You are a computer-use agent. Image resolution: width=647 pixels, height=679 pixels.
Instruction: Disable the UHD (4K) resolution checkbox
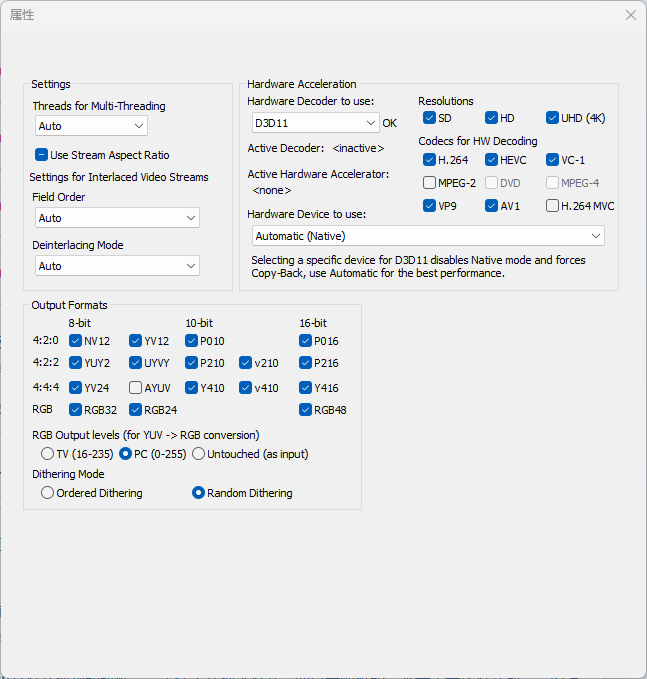coord(553,118)
